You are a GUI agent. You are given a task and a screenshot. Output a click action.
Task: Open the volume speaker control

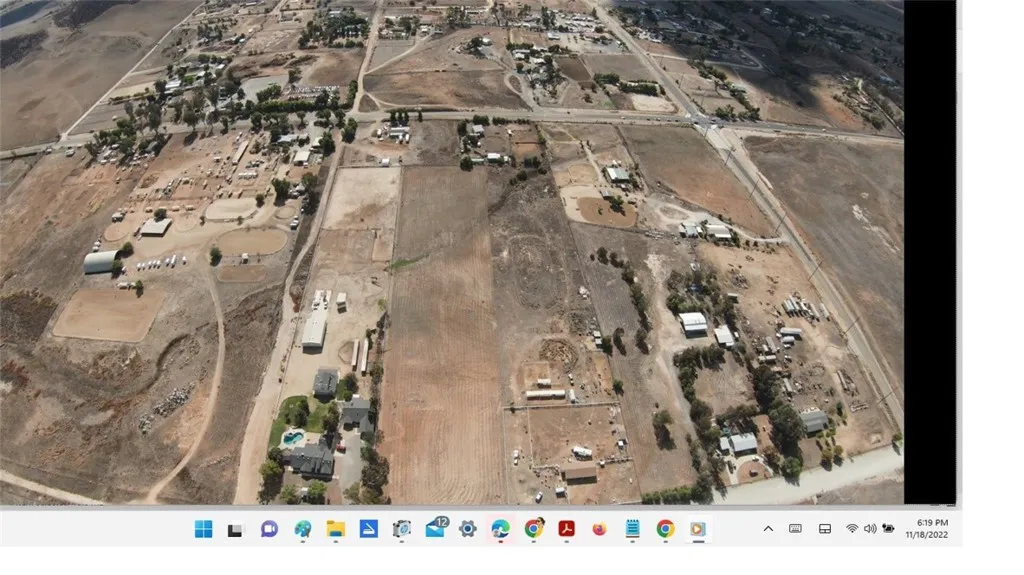coord(870,529)
